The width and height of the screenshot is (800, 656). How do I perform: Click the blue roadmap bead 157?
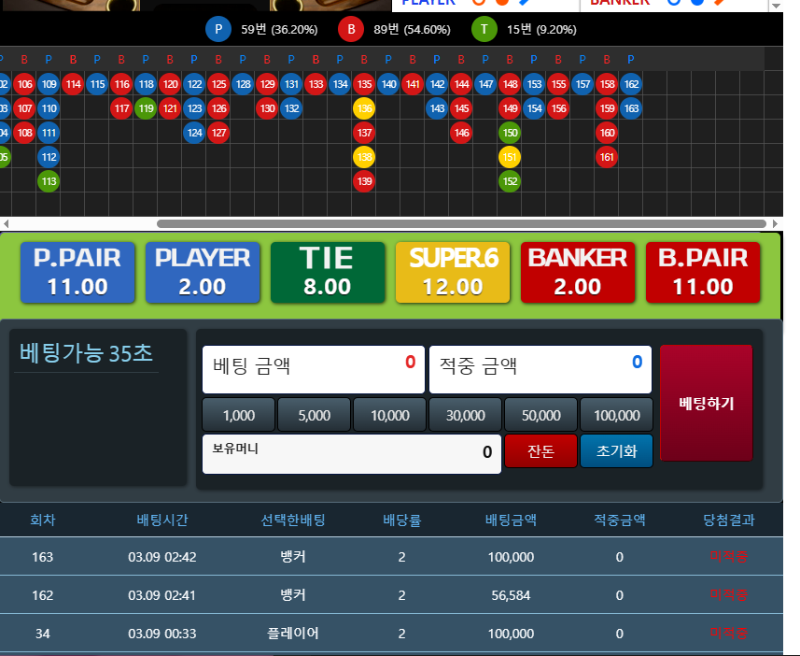[582, 84]
